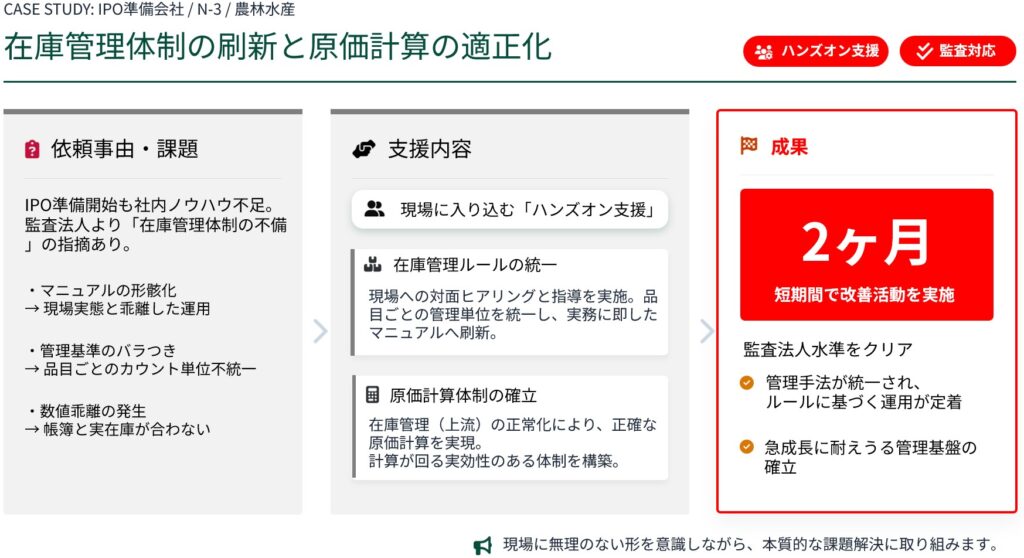Click the handshake icon beside 支援内容
1024x558 pixels.
(363, 150)
